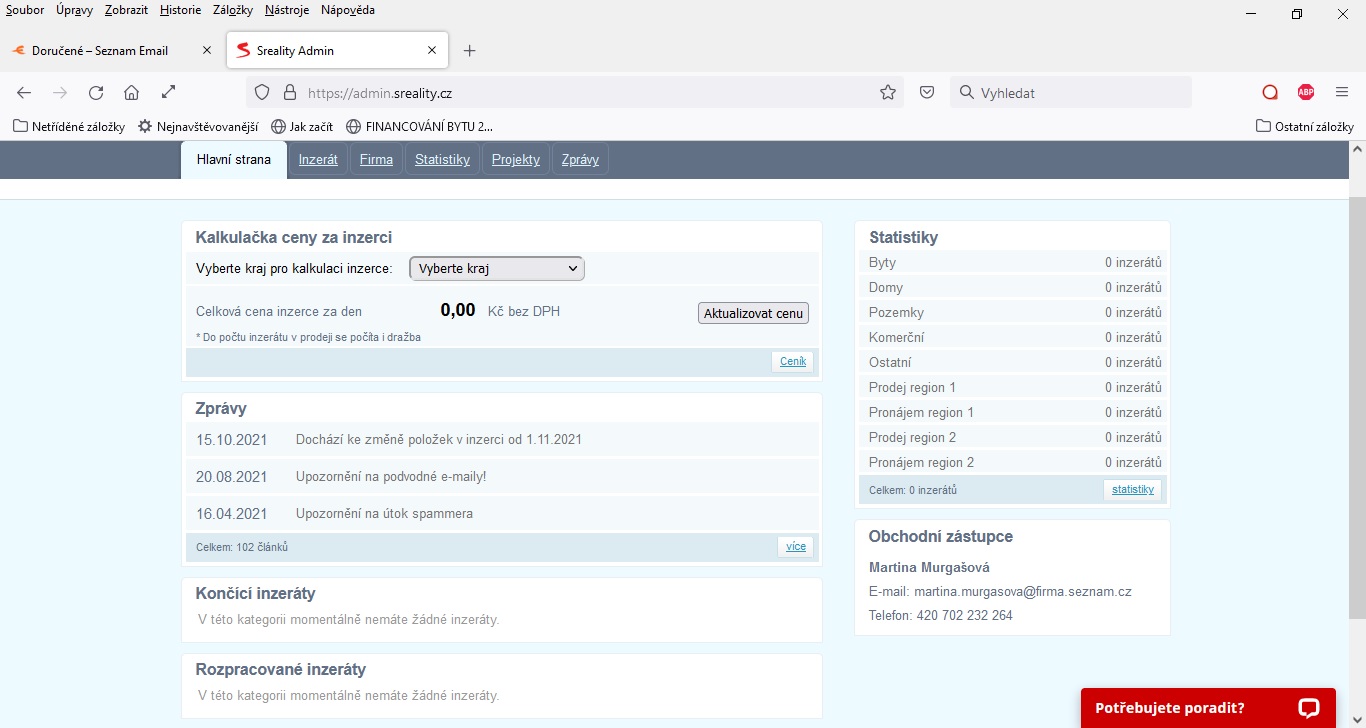Click the fullscreen expand arrows icon
1366x728 pixels.
coord(169,92)
